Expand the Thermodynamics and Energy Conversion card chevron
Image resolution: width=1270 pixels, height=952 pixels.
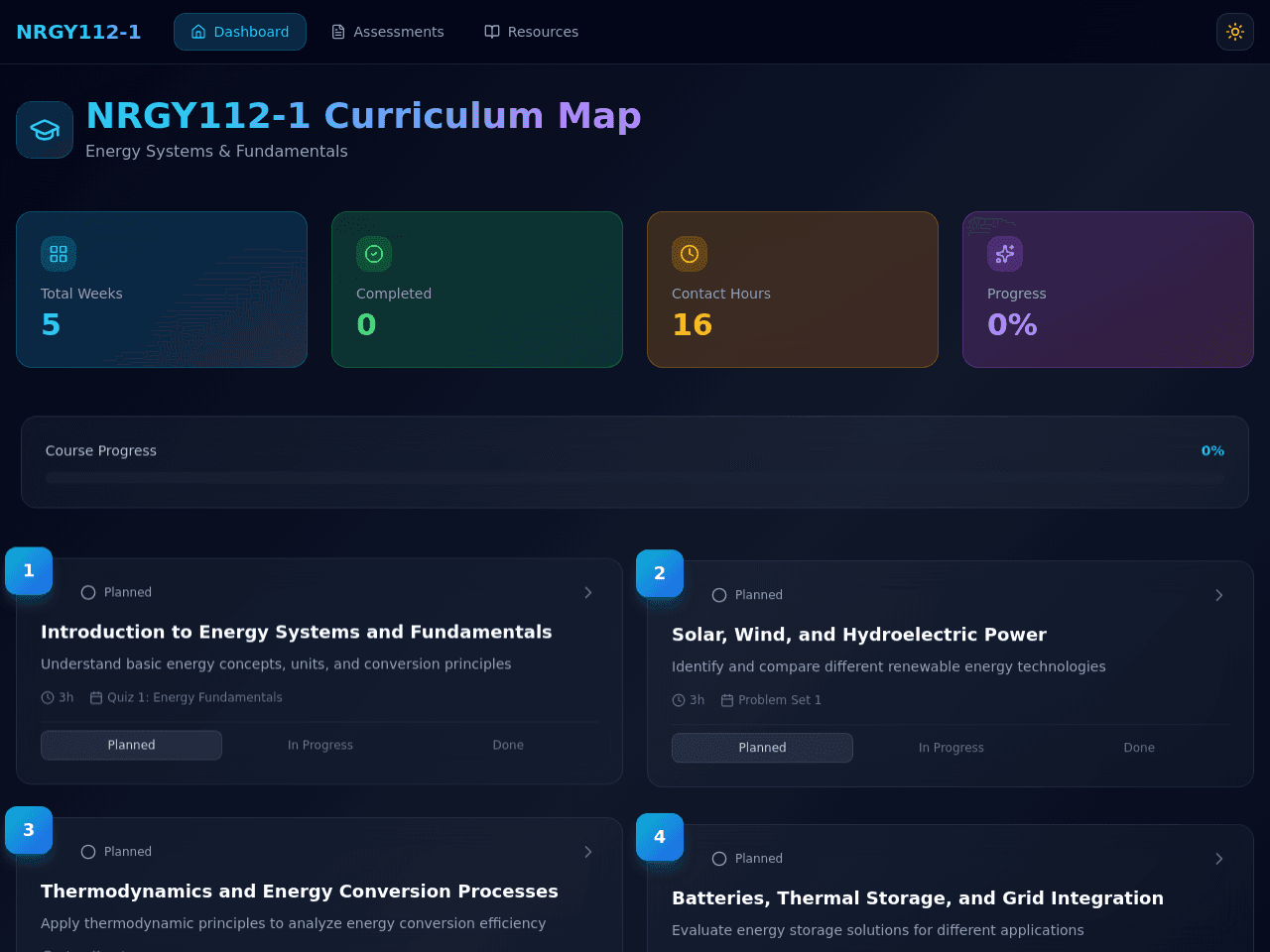click(x=588, y=852)
